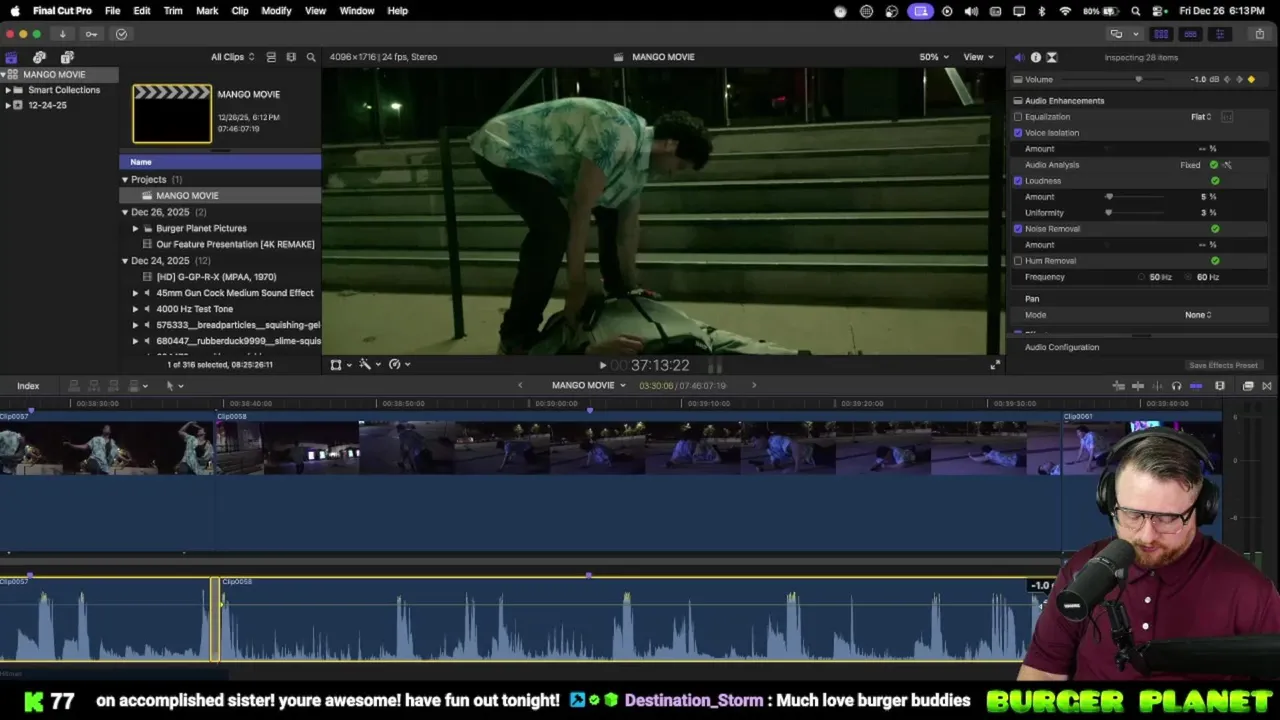Open the tool selector arrow dropdown
1280x720 pixels.
click(x=174, y=386)
